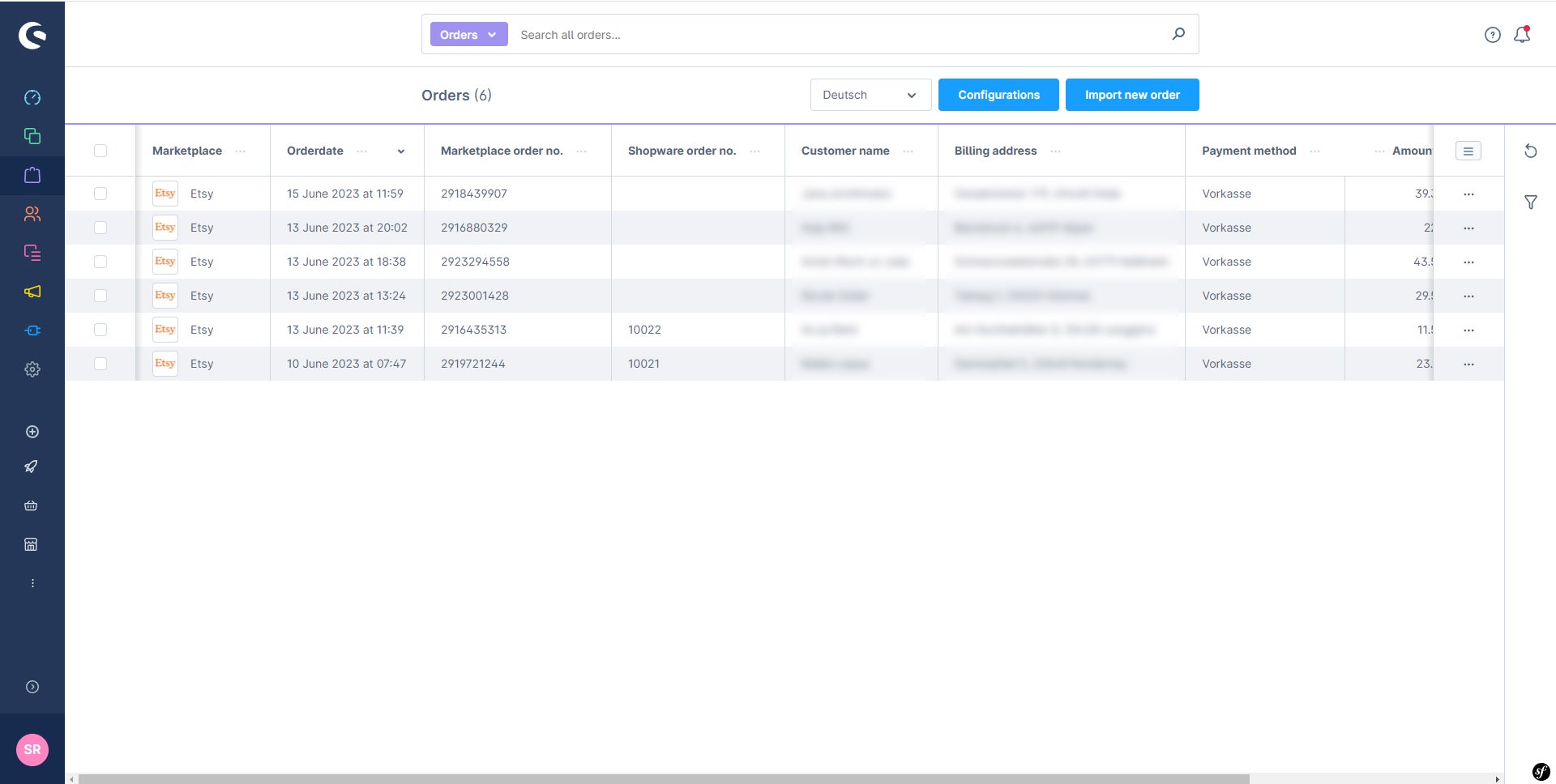Click the storefront icon in sidebar
The image size is (1556, 784).
[x=31, y=544]
